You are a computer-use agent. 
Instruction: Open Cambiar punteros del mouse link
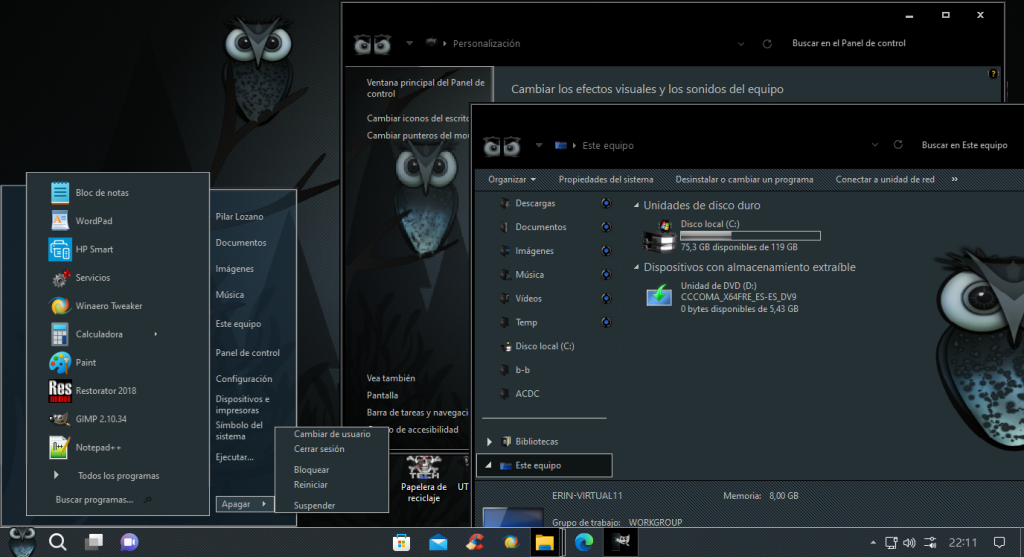pos(418,135)
